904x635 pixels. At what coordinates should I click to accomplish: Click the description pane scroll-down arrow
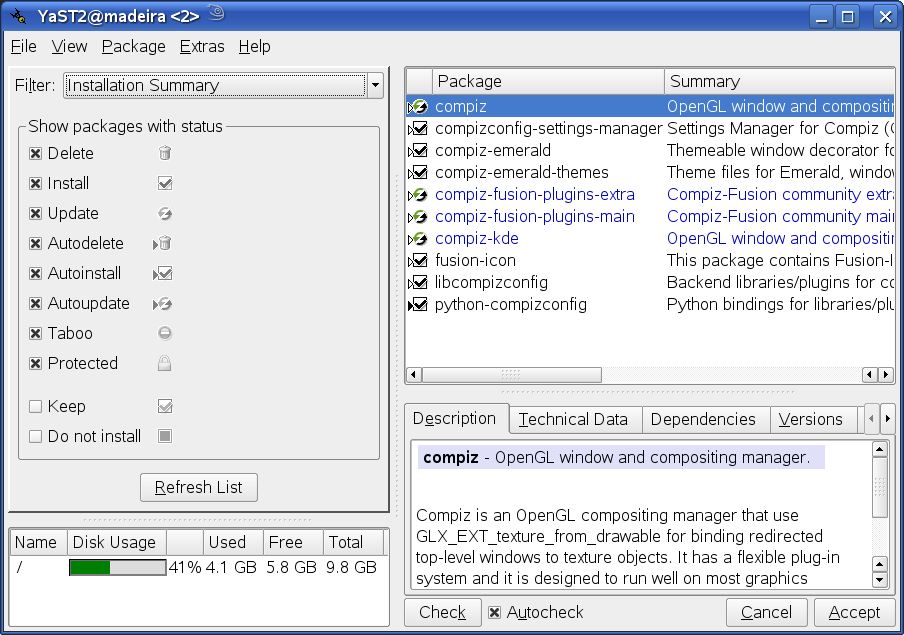pos(879,580)
